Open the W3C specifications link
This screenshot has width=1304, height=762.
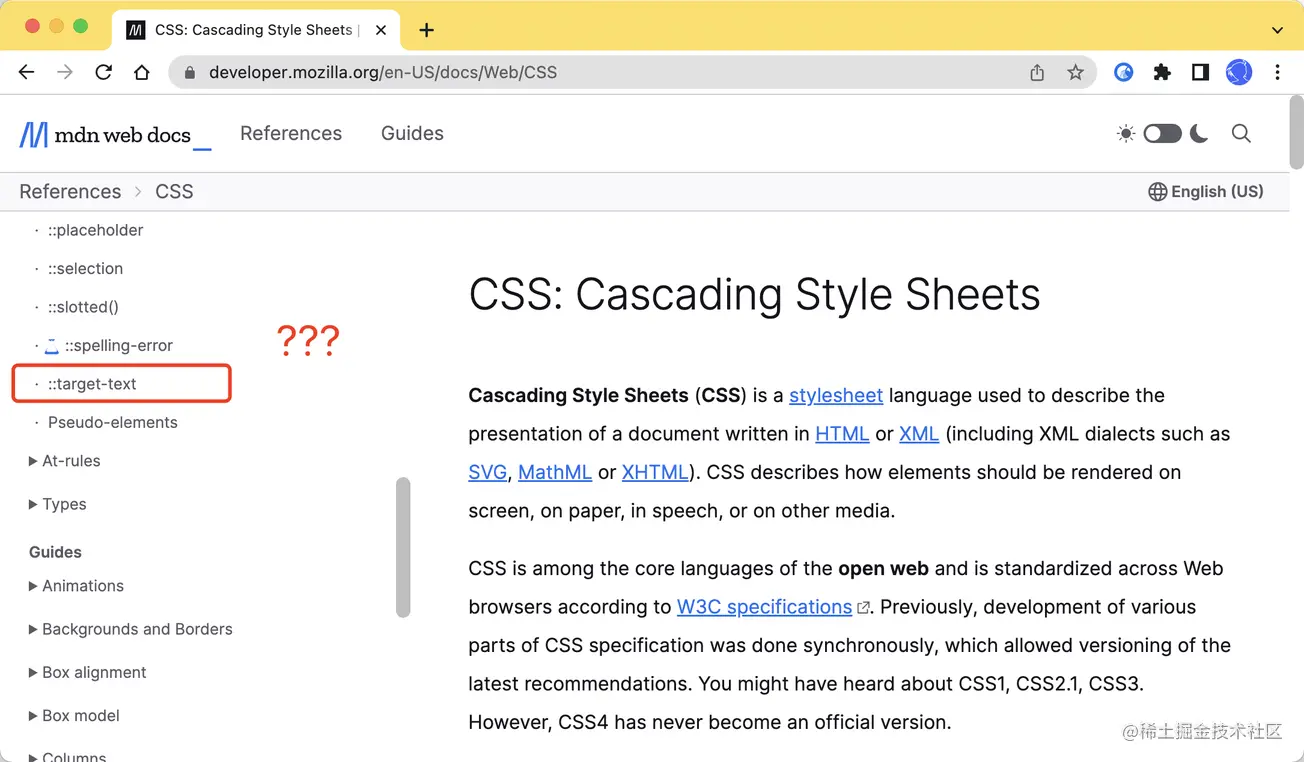(763, 606)
